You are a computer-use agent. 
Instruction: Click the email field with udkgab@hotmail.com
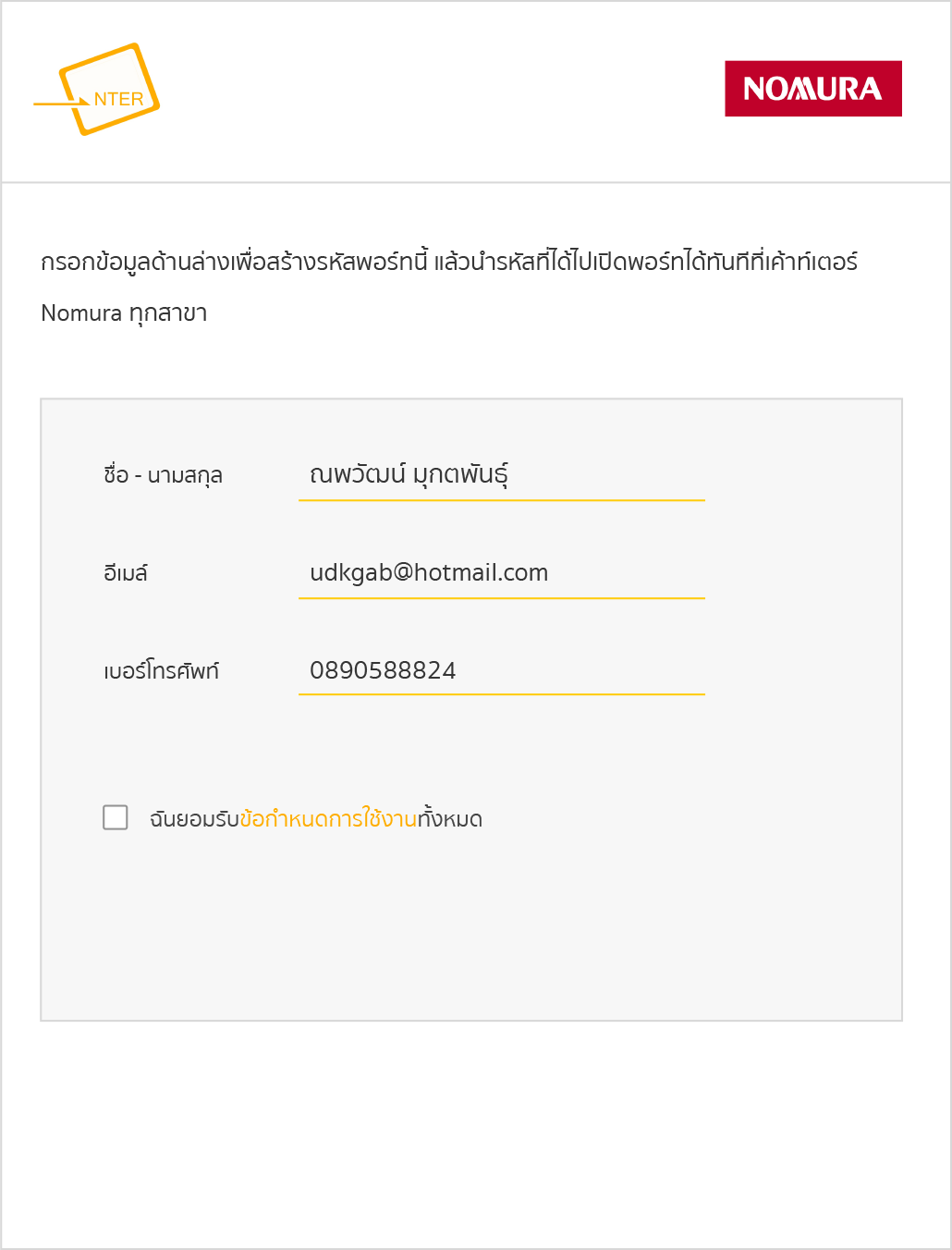pos(501,573)
